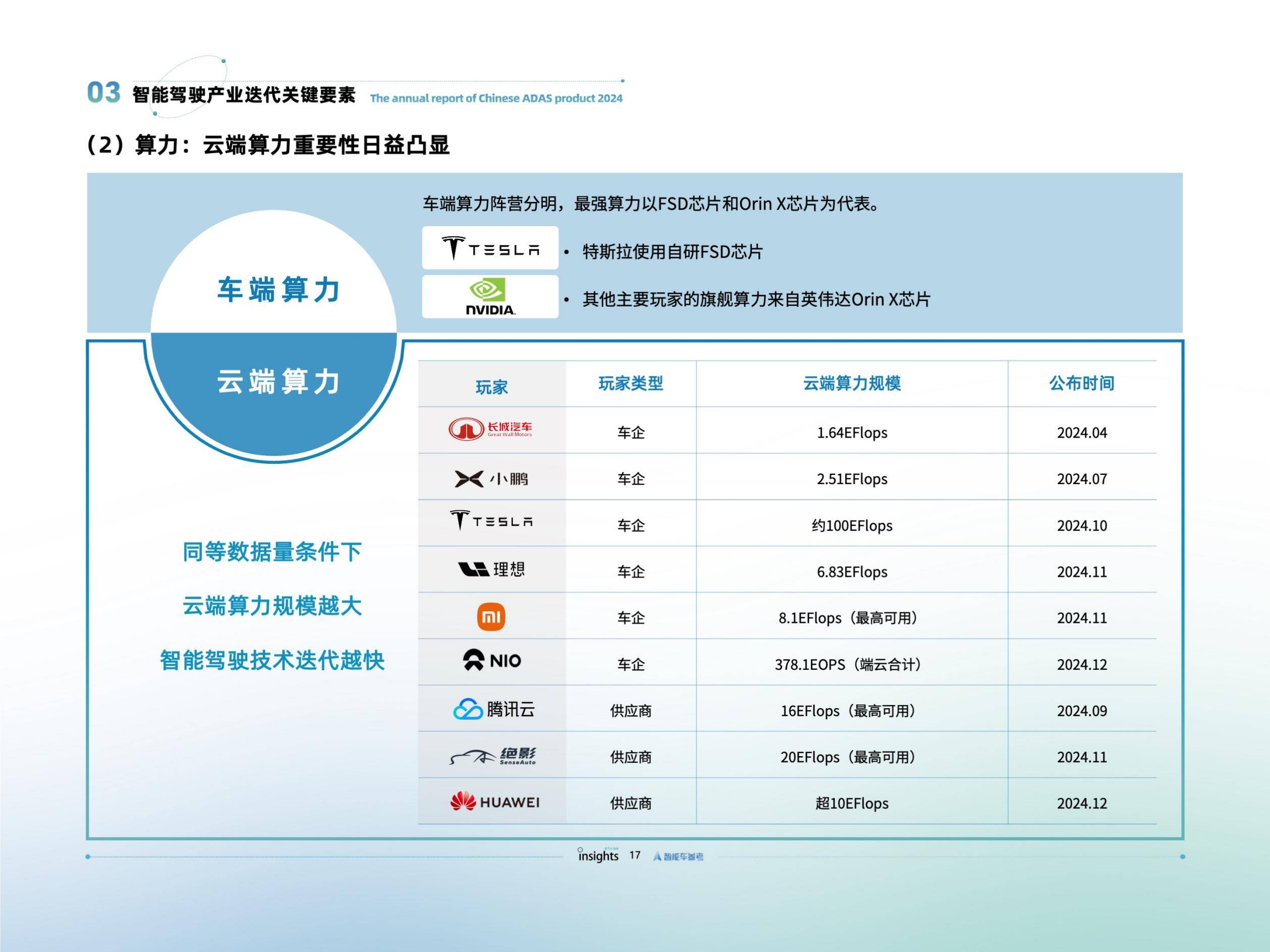
Task: Click 车企 in the NIO row
Action: (630, 664)
